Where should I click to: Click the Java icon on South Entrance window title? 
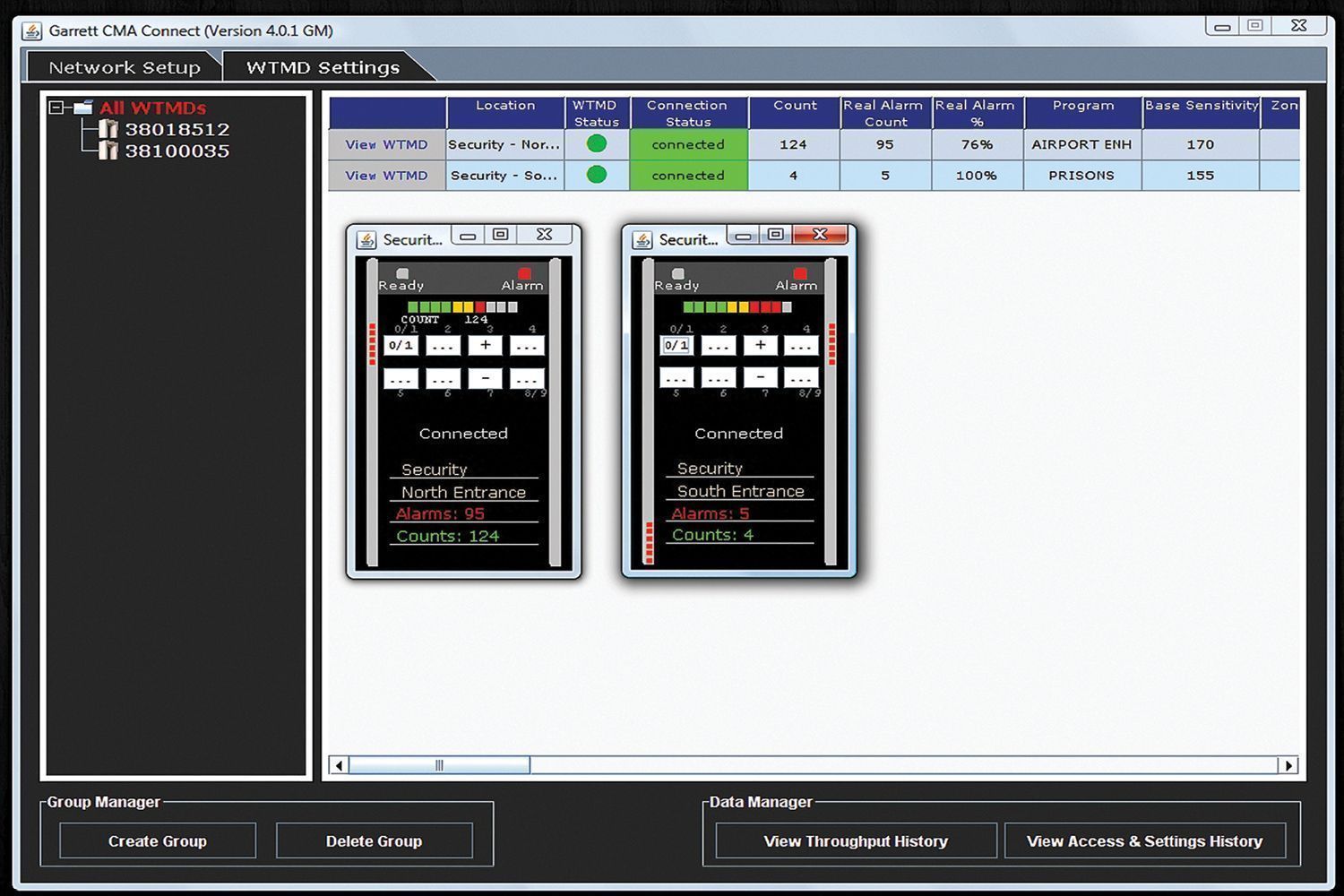click(x=642, y=239)
